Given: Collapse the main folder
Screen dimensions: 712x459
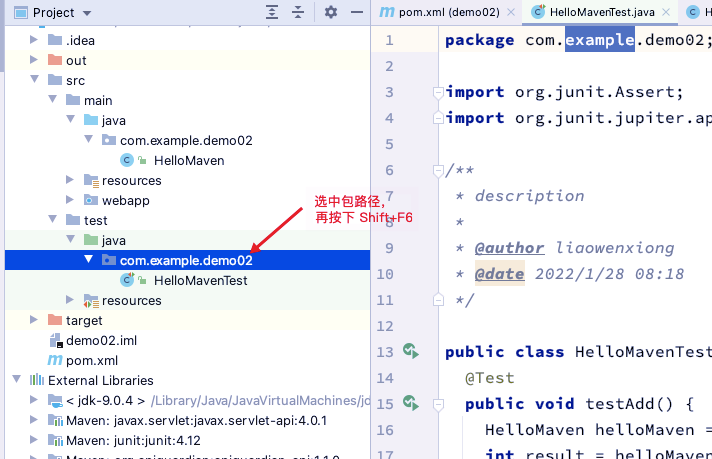Looking at the screenshot, I should coord(53,99).
